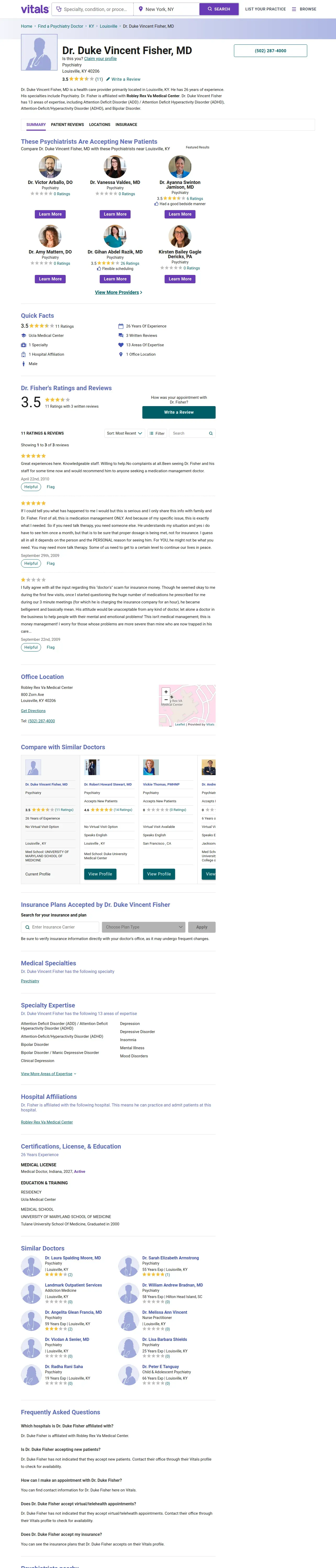Click the pin icon beside 1 Office Location
The image size is (336, 1568).
(121, 354)
